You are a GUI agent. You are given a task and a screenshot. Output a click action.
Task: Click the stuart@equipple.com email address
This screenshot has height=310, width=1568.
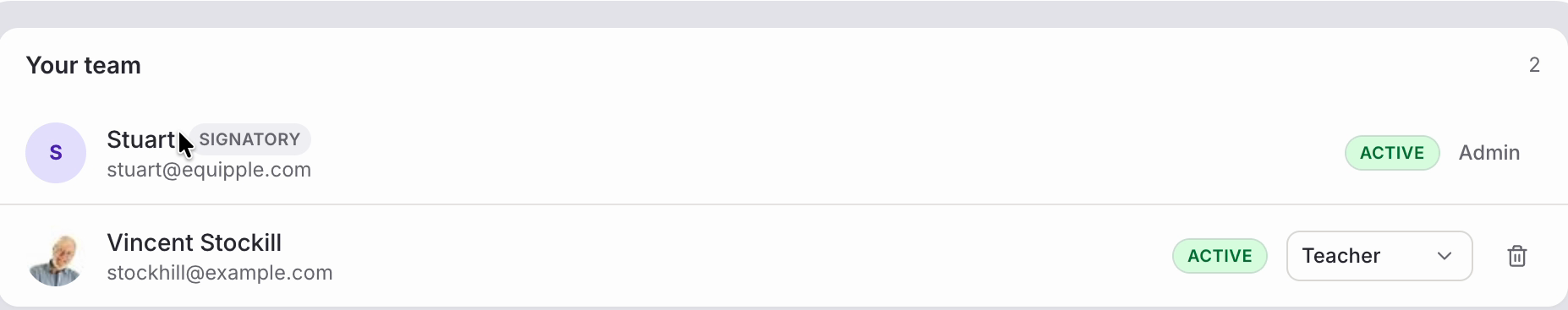209,170
